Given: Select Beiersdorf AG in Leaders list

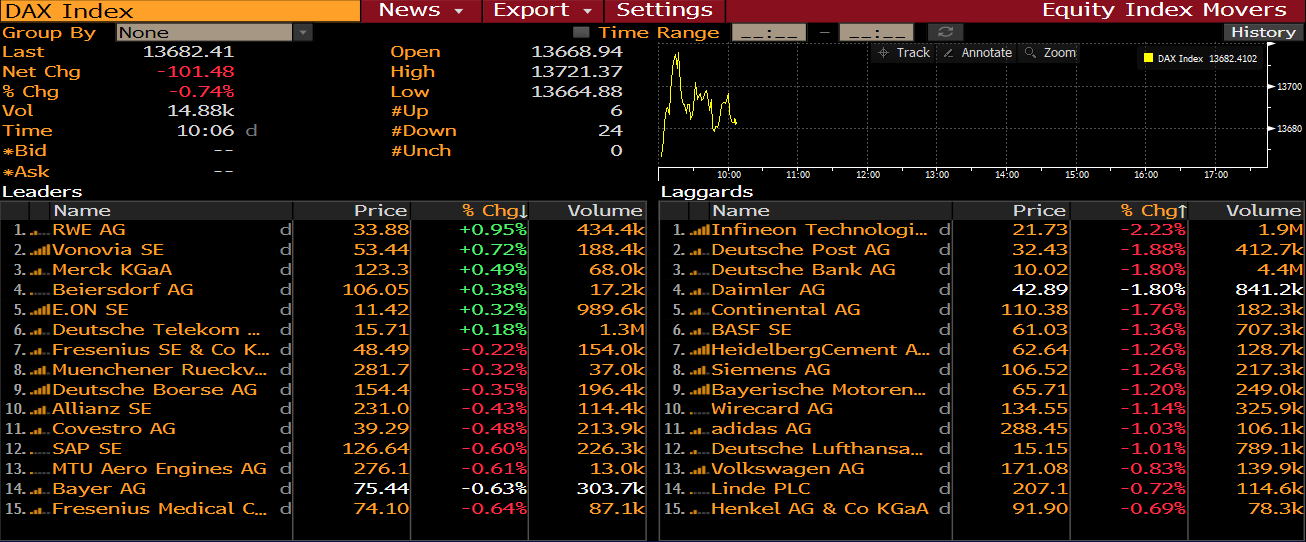Looking at the screenshot, I should click(123, 290).
